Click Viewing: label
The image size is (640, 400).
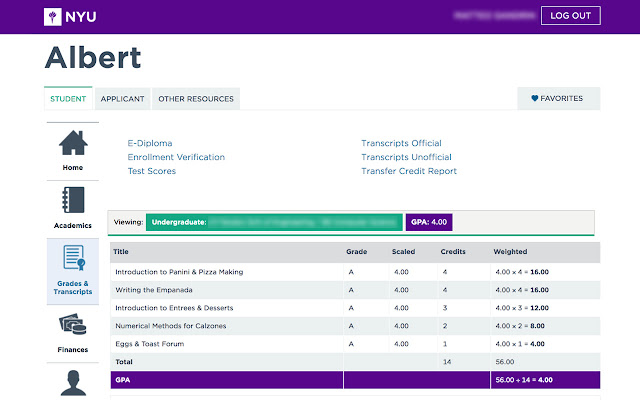click(128, 222)
